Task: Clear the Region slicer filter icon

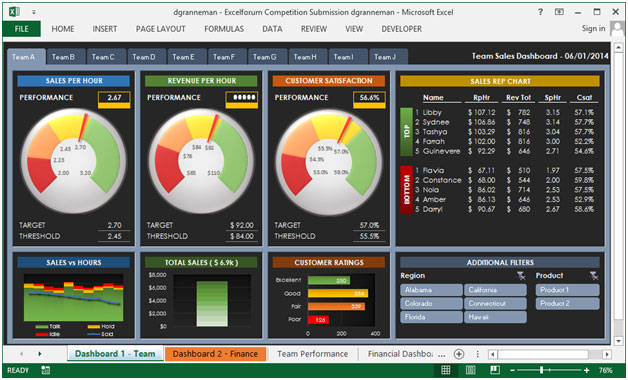Action: tap(521, 275)
